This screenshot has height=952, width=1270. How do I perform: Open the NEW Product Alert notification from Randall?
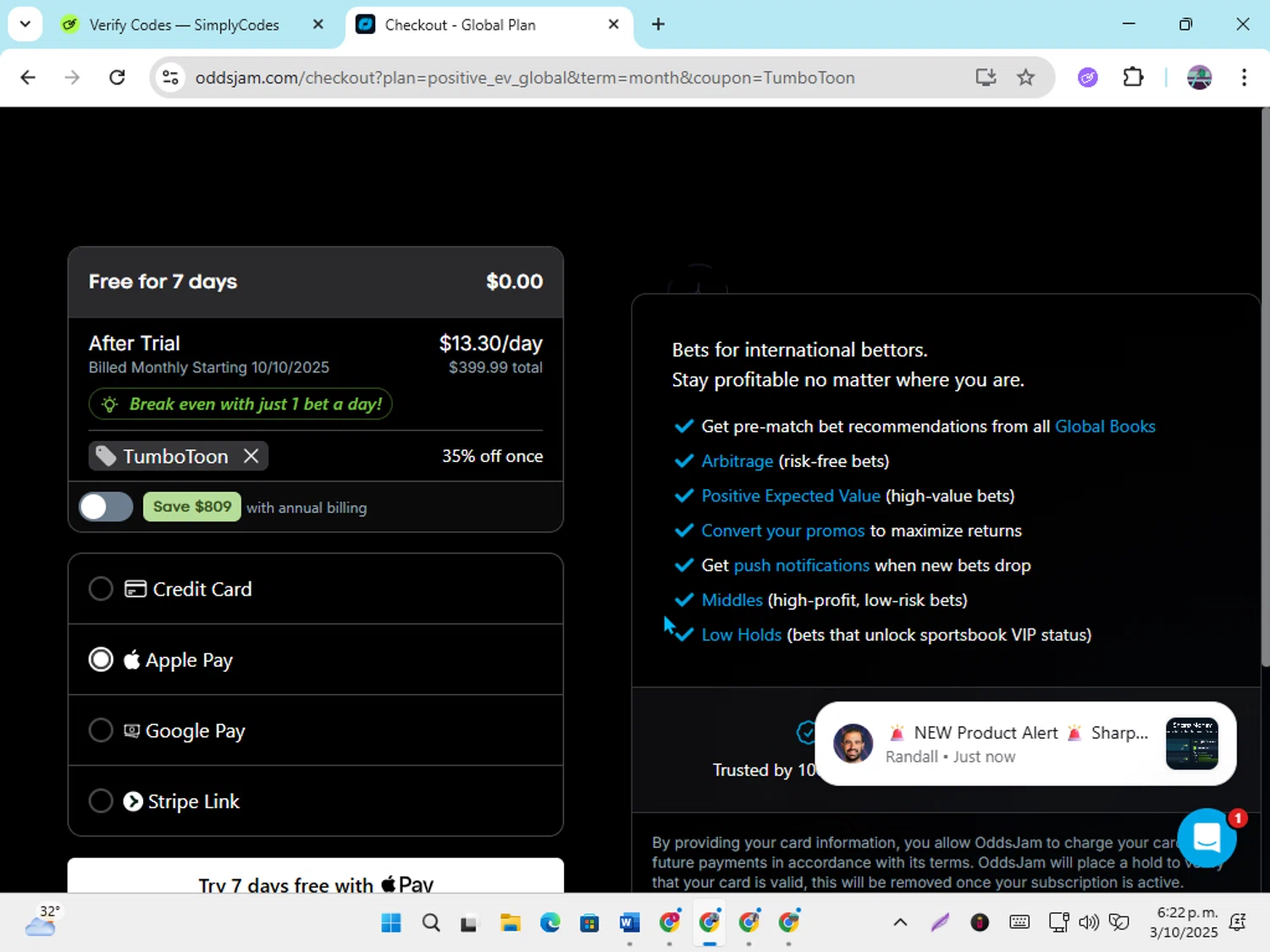(x=1025, y=744)
